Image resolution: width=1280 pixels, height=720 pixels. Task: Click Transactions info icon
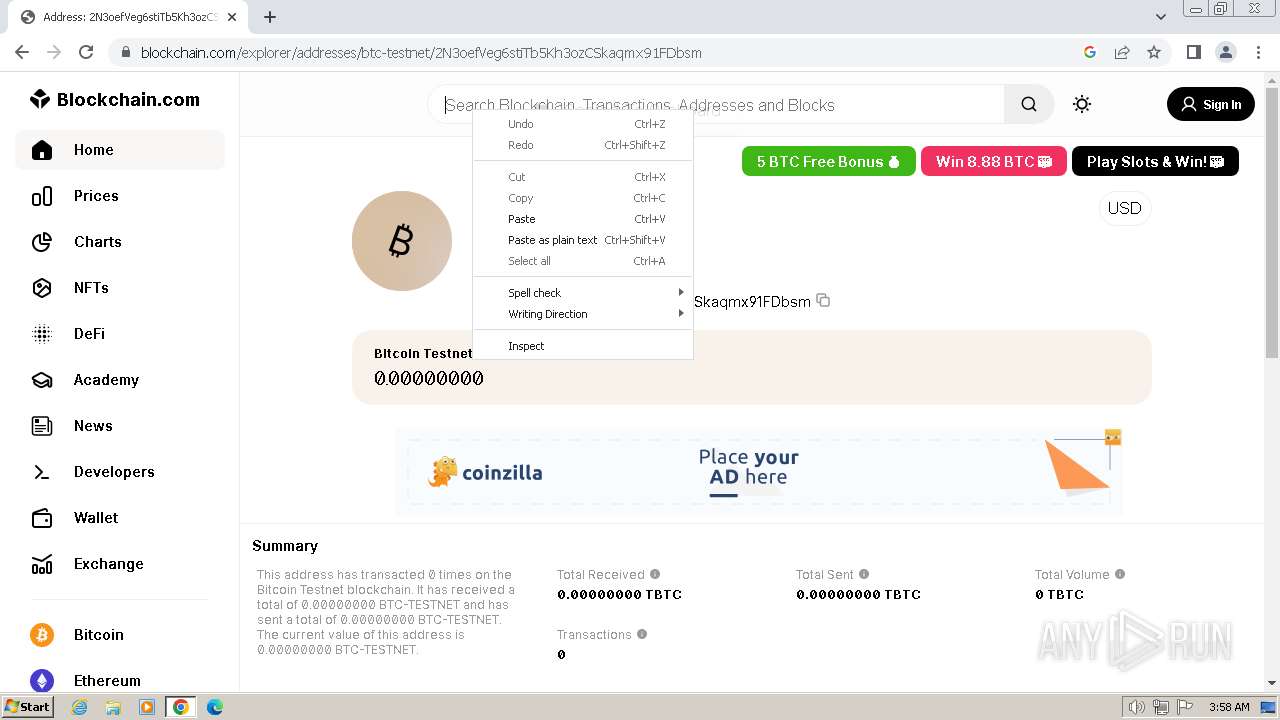coord(642,634)
